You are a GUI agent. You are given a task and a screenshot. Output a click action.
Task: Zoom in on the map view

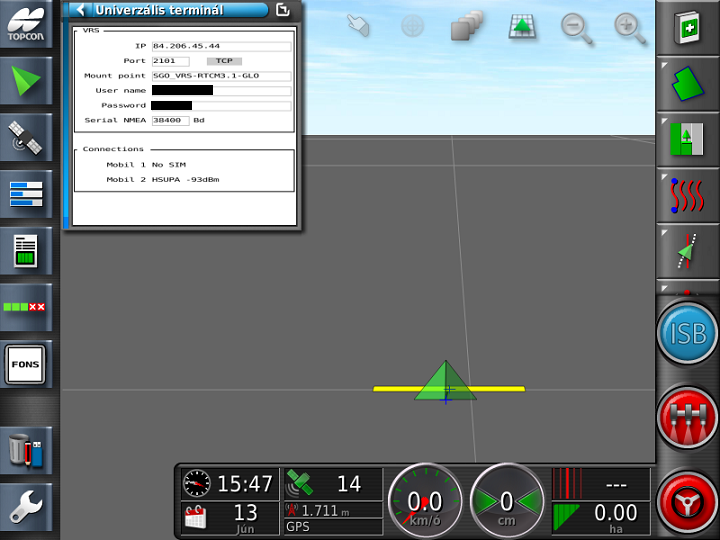tap(630, 27)
